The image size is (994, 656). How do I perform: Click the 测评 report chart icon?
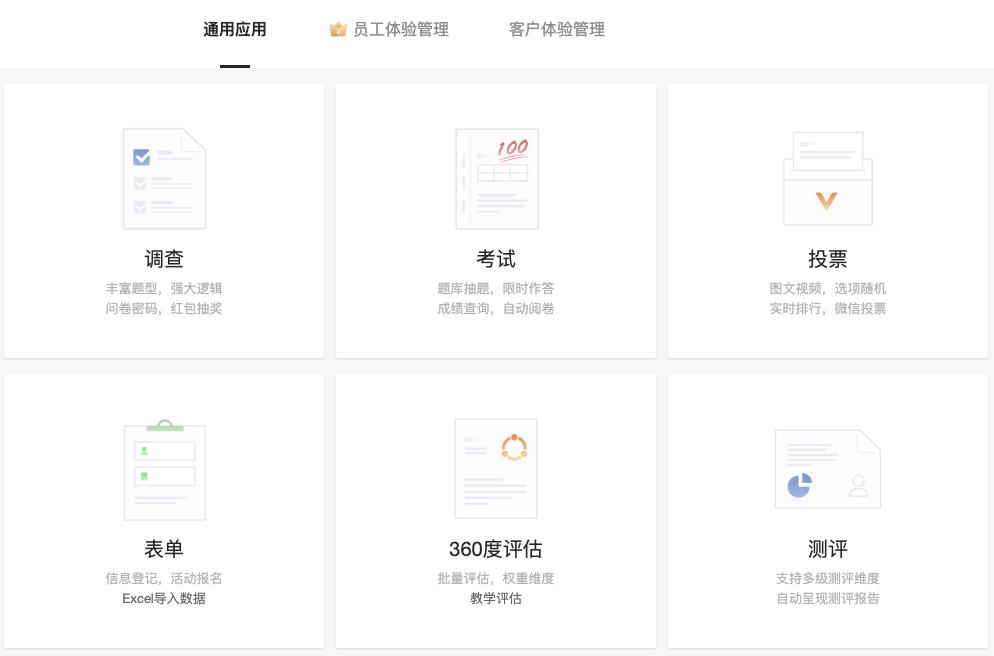click(x=828, y=468)
